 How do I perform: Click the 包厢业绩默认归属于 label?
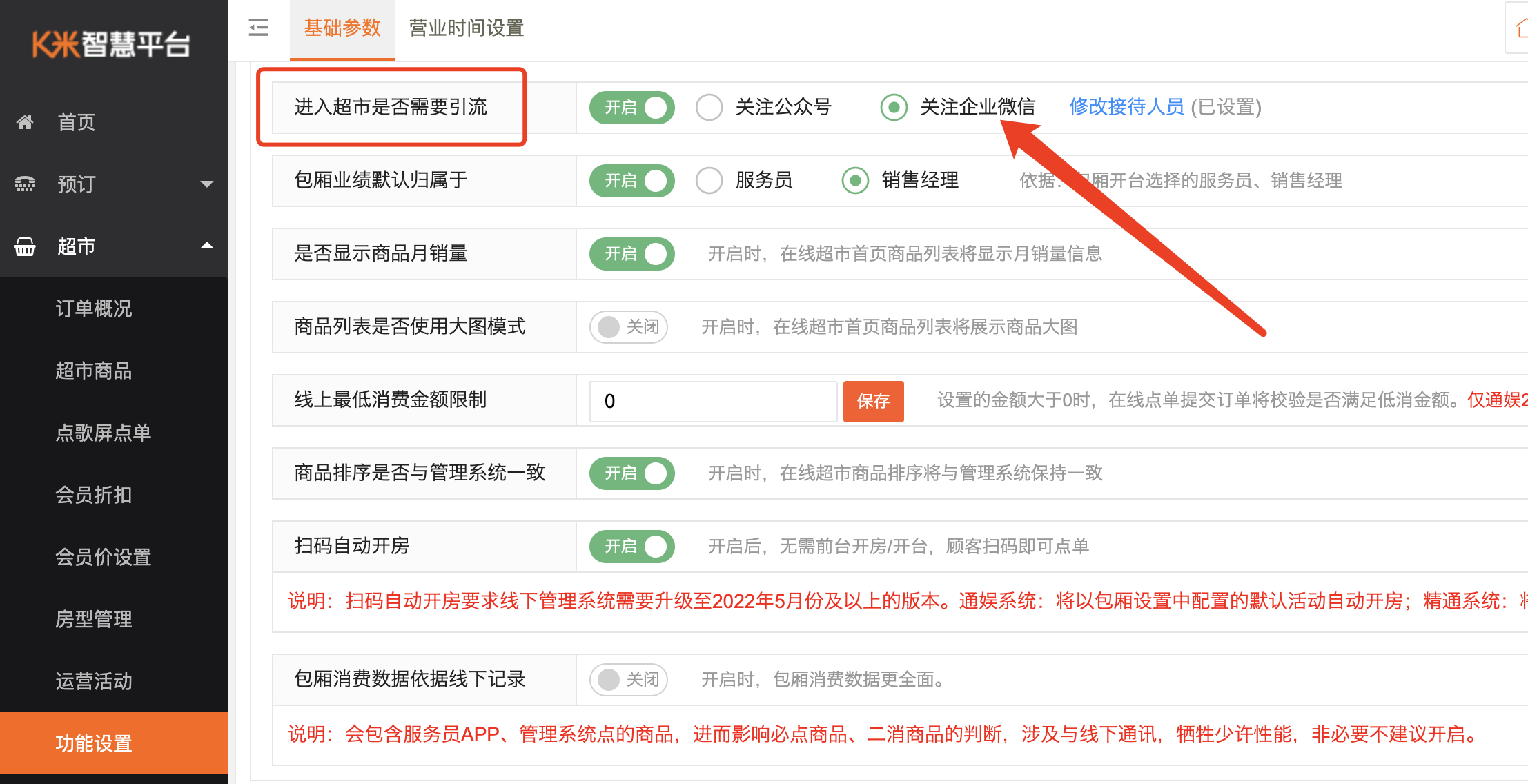[381, 180]
